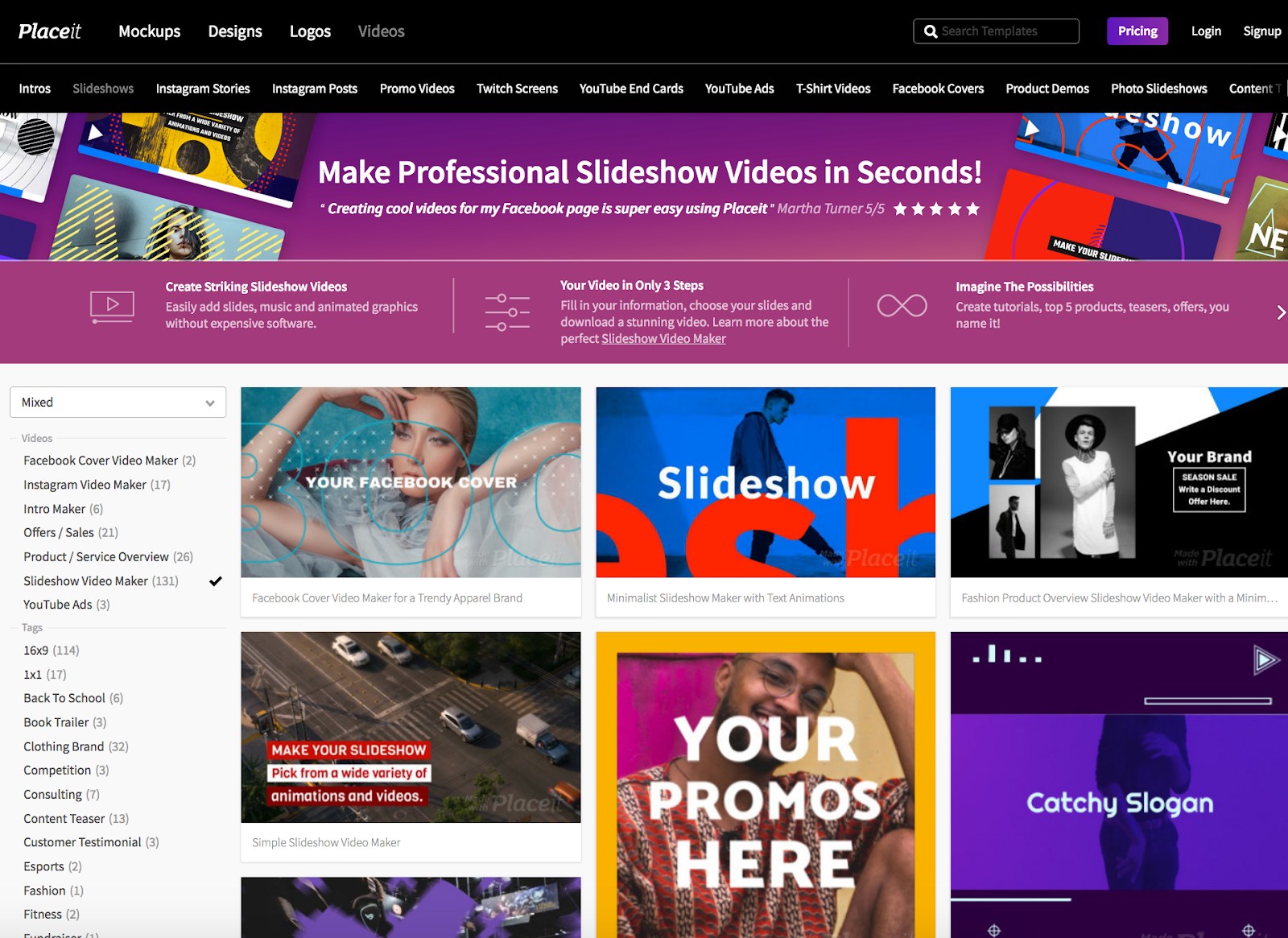Select the Back To School tag
The image size is (1288, 938).
(x=72, y=698)
